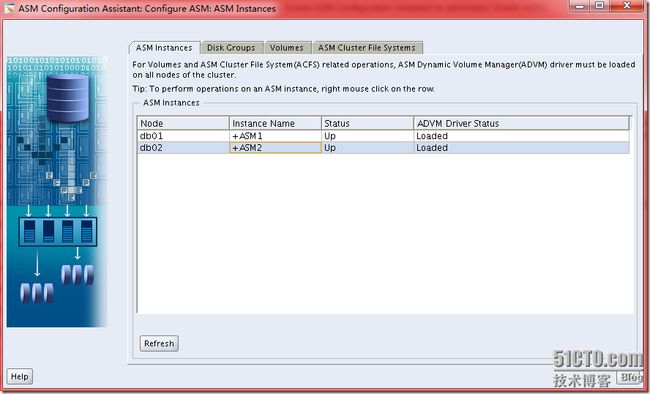Open the Volumes tab
This screenshot has height=394, width=650.
tap(287, 48)
